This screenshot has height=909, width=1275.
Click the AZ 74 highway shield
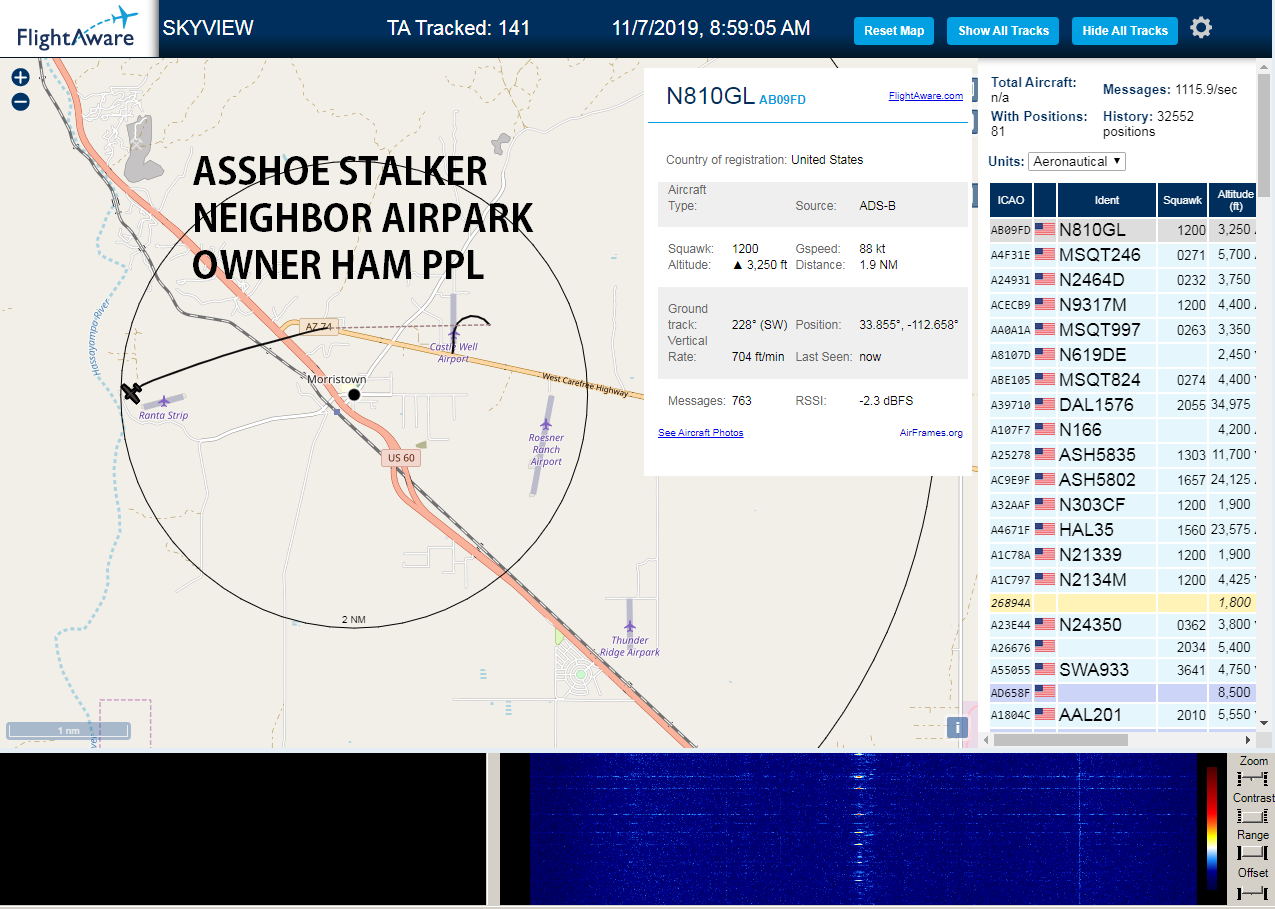pos(321,327)
